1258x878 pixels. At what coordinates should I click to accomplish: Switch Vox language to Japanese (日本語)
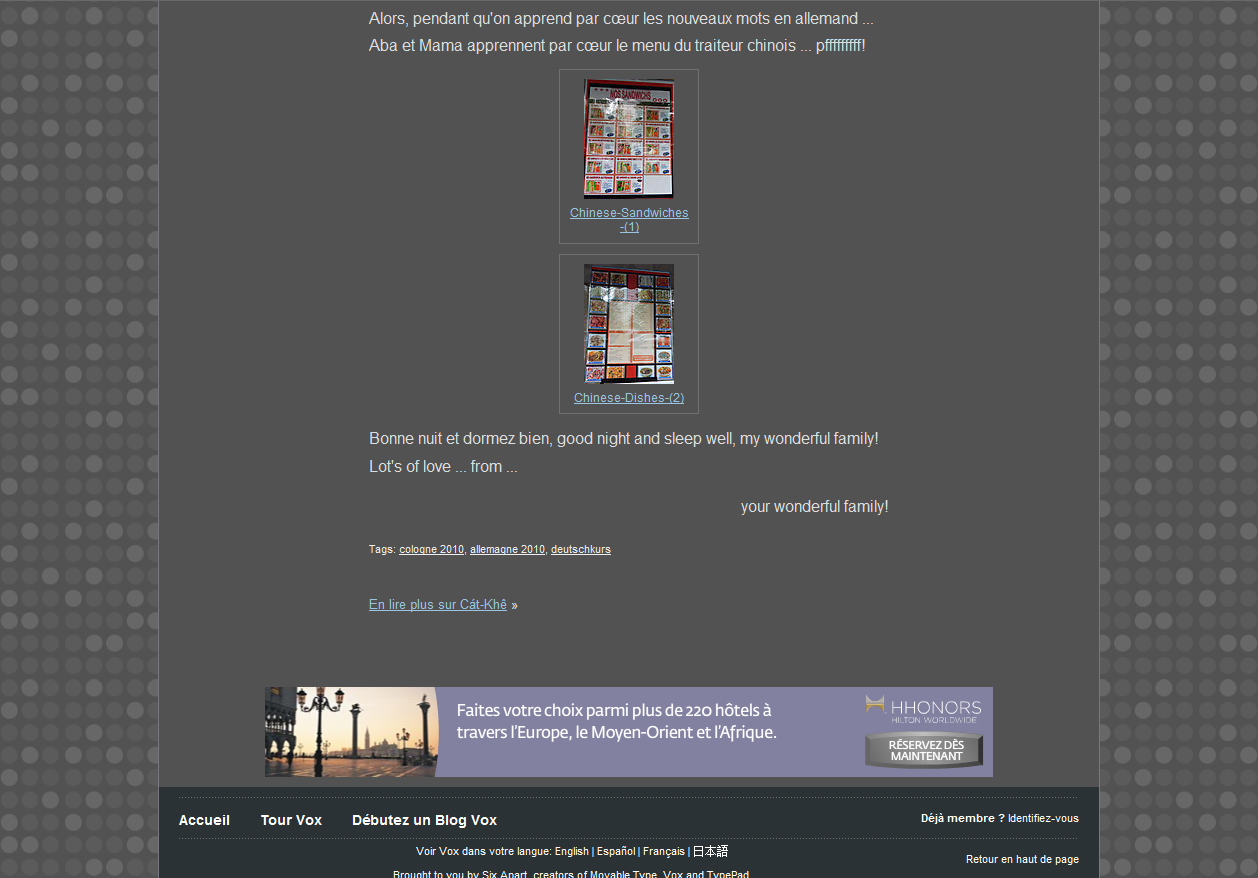710,852
